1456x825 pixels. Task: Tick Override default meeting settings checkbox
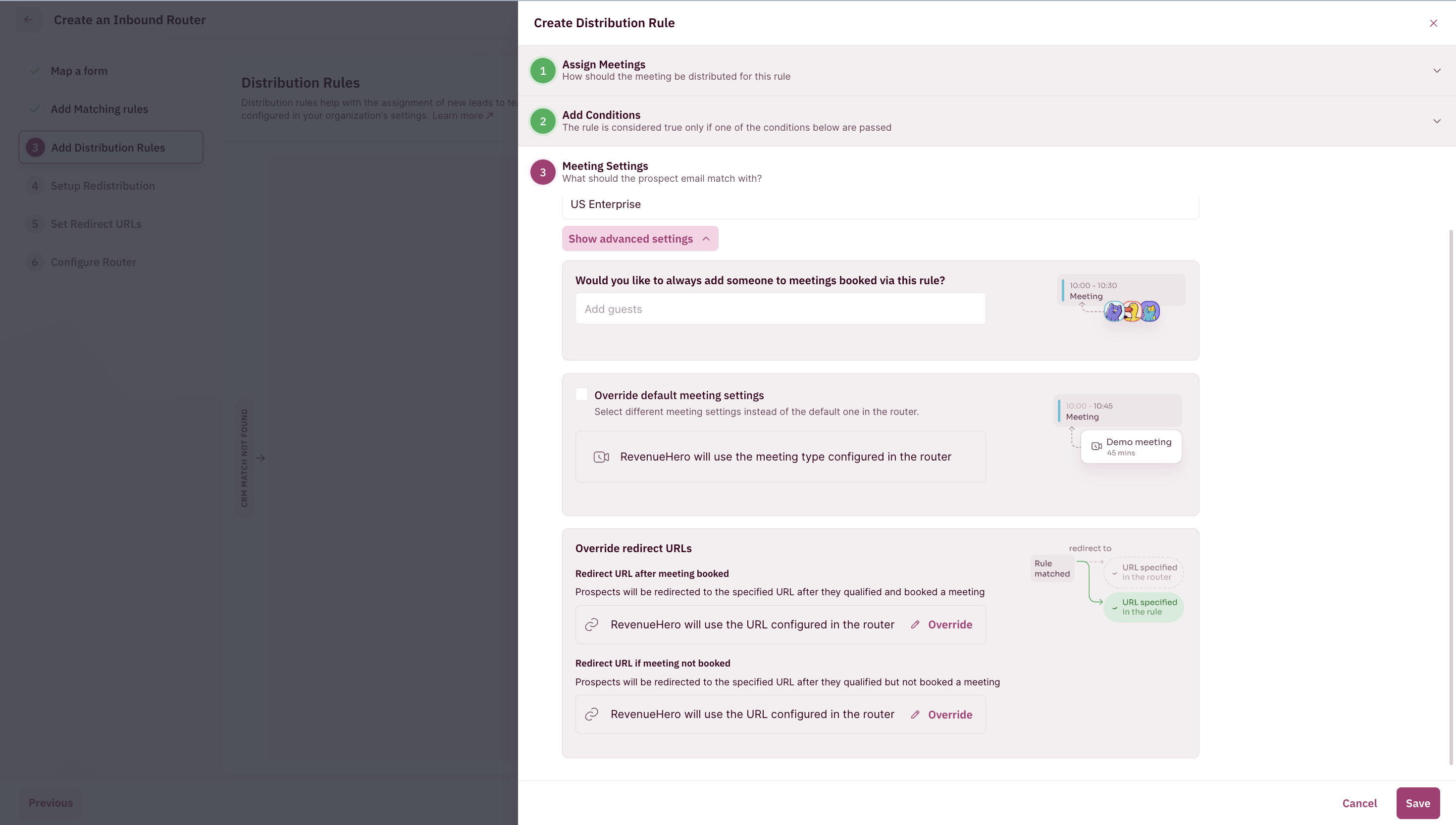581,394
